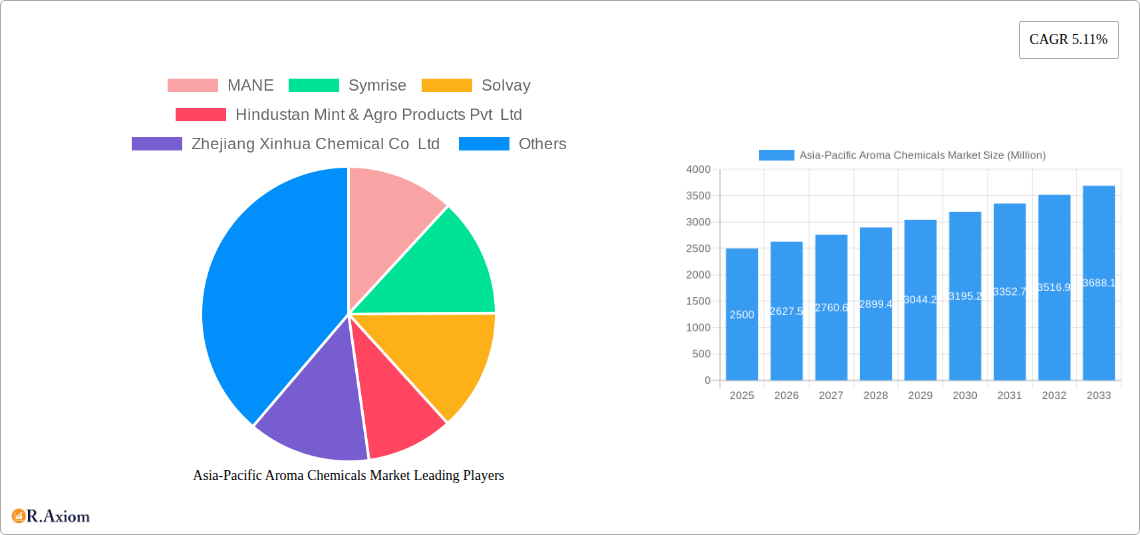This screenshot has height=535, width=1140.
Task: Click the MANE legend label
Action: point(251,85)
